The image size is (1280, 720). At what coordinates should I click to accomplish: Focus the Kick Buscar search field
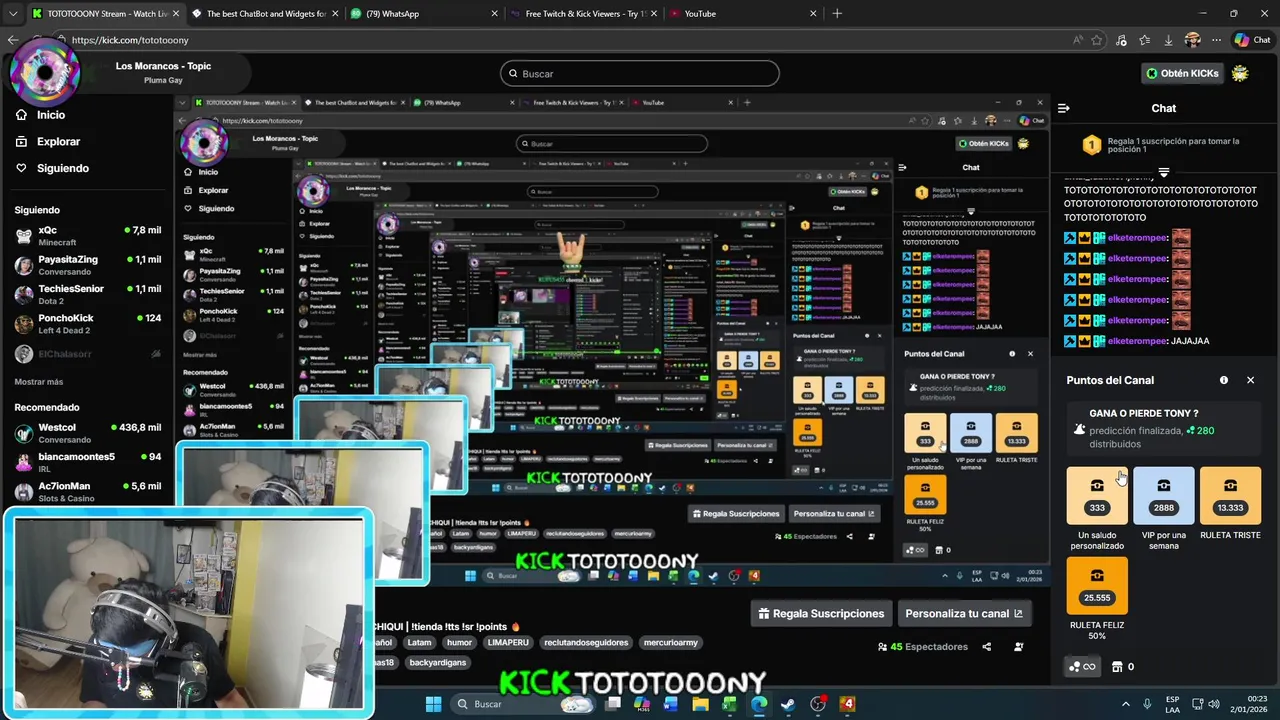(x=640, y=73)
